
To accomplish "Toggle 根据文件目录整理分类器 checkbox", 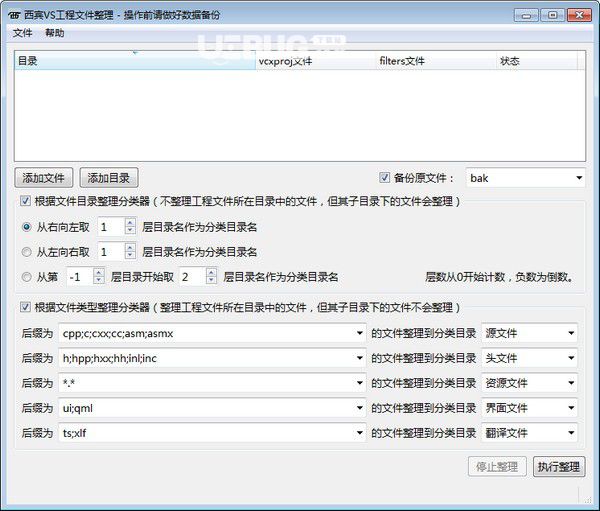I will [25, 201].
